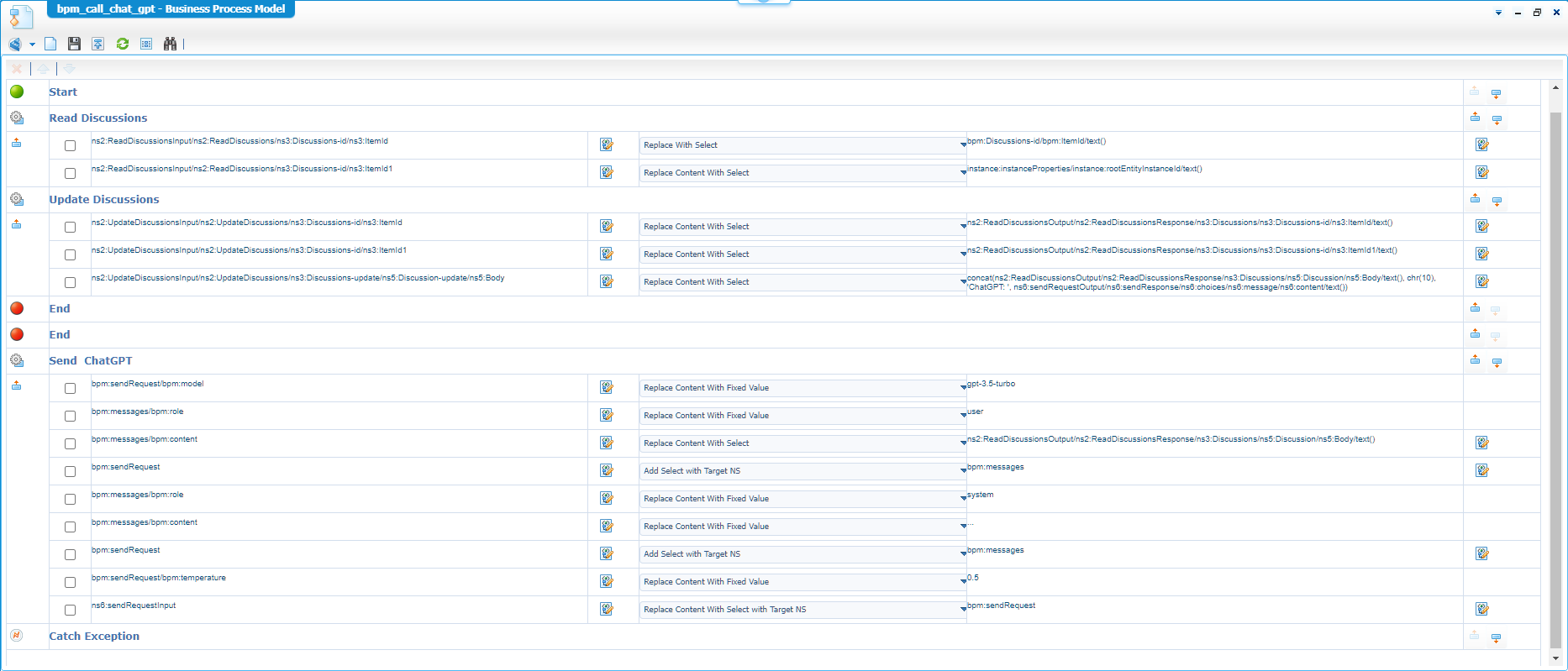Select the bpm_call_chat_gpt Business Process Model tab

click(171, 9)
